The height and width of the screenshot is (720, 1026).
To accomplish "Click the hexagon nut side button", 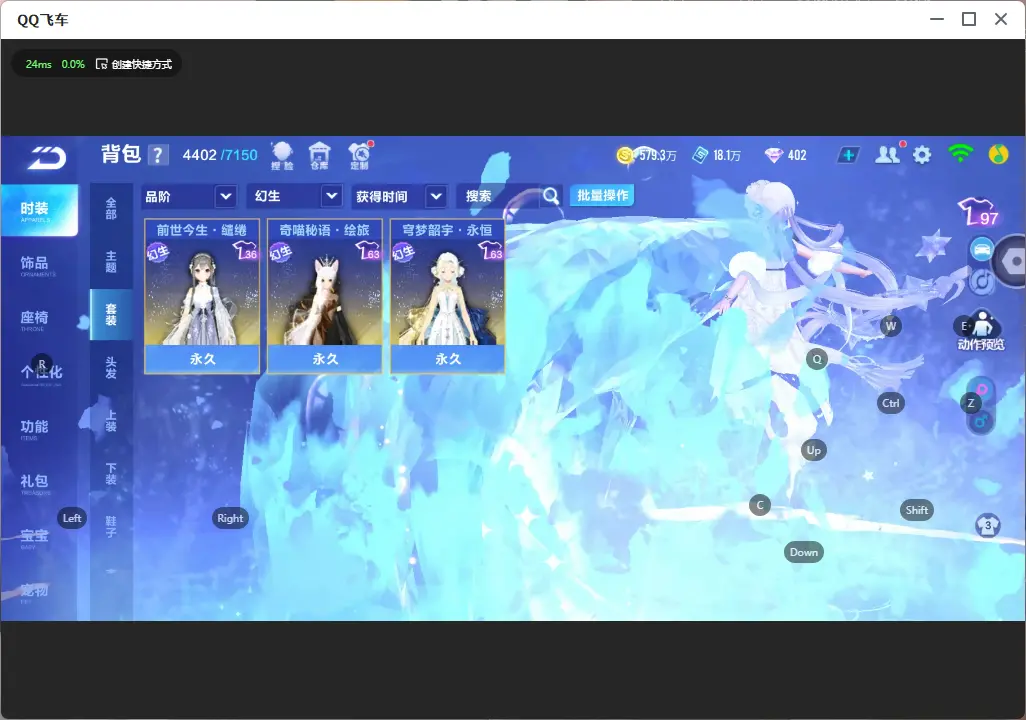I will [1013, 262].
